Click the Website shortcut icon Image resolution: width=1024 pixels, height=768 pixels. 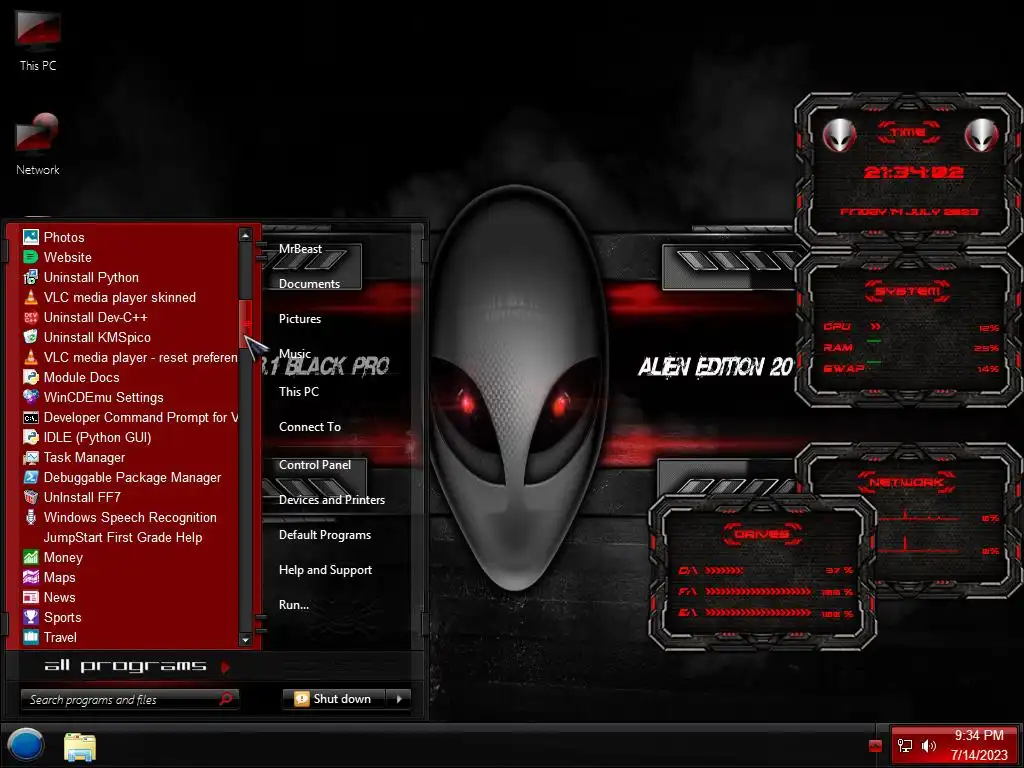coord(31,257)
